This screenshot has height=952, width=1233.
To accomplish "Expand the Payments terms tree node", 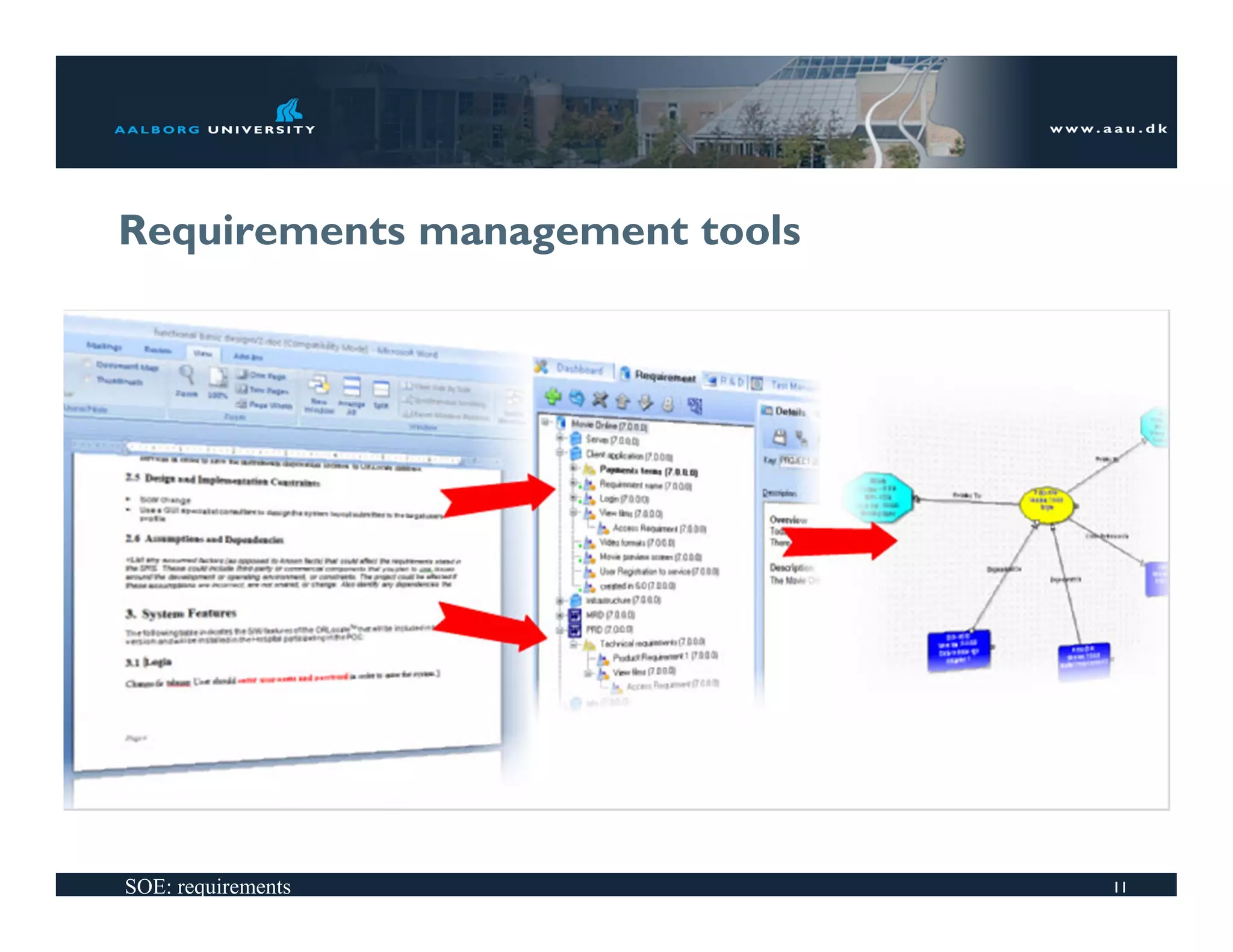I will coord(574,468).
